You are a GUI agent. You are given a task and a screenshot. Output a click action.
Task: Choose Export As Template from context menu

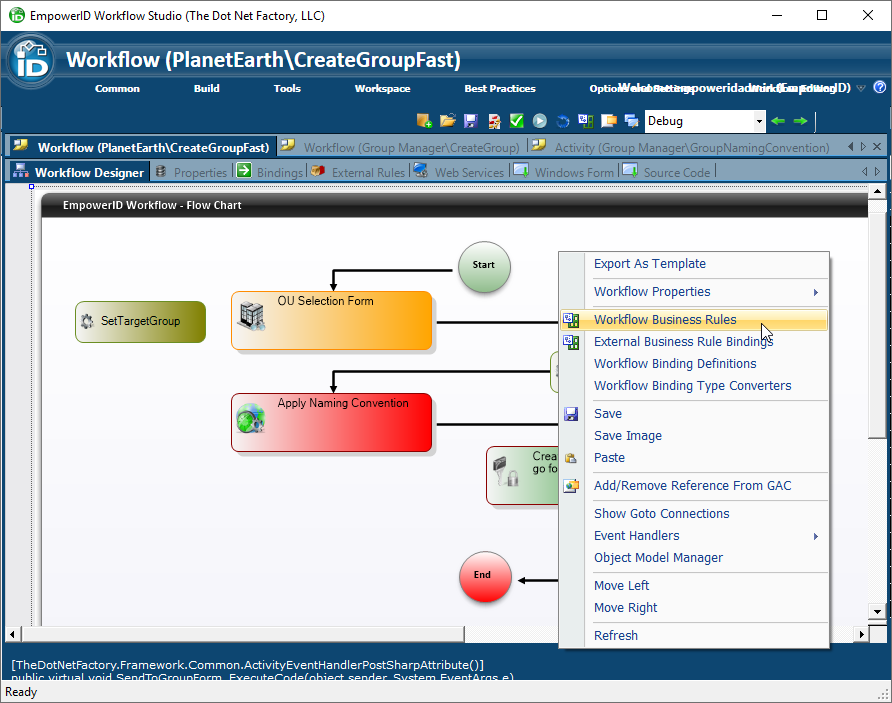coord(650,264)
